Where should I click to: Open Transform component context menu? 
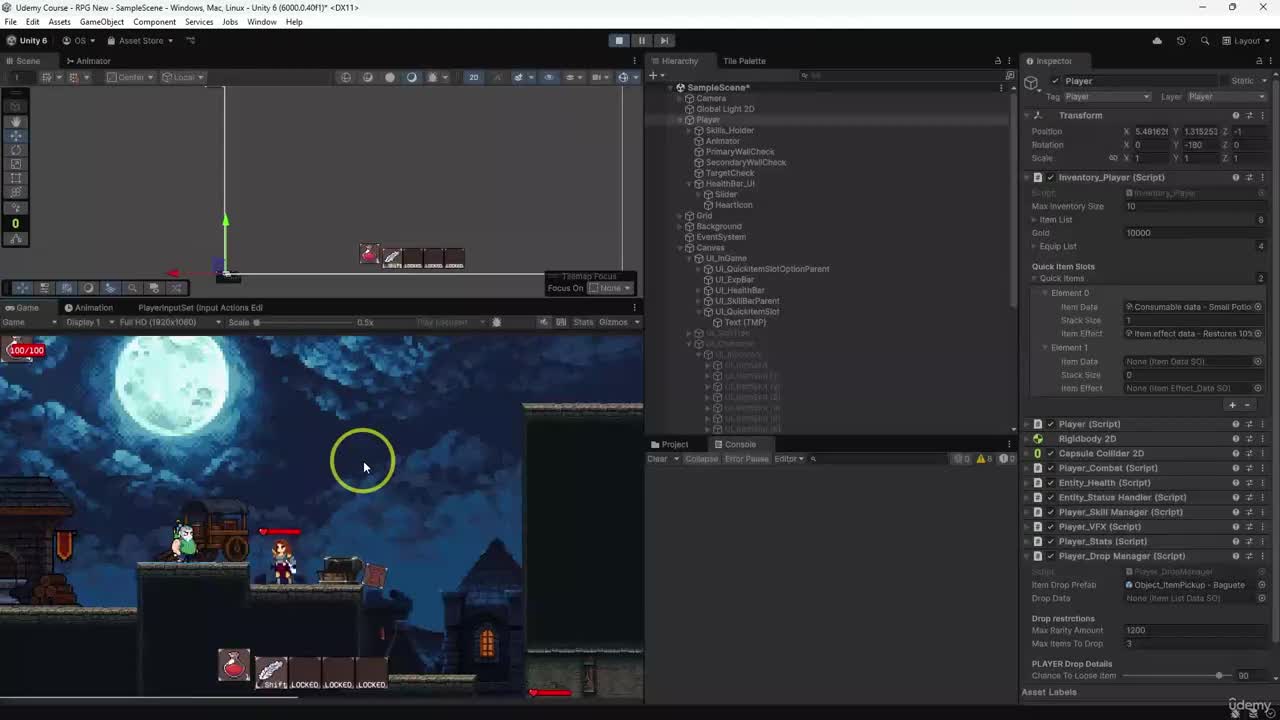coord(1262,115)
